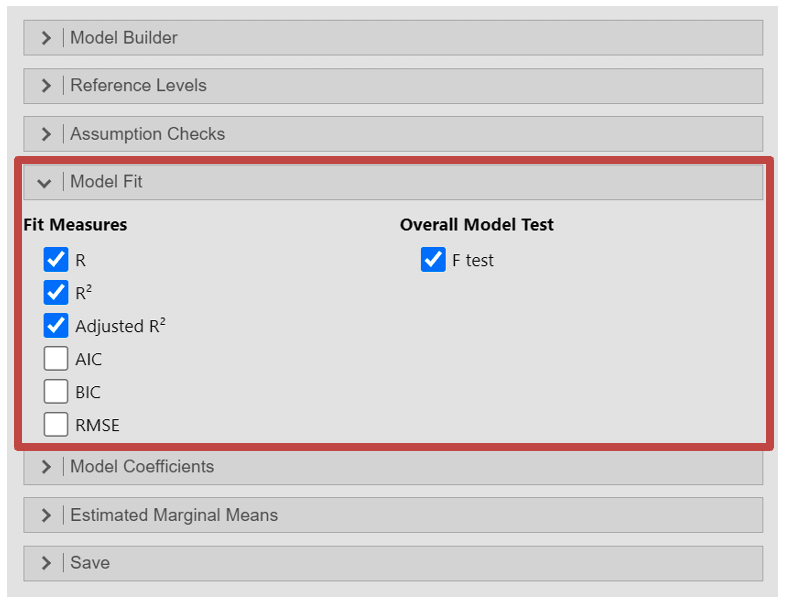This screenshot has width=786, height=604.
Task: Uncheck the R fit measure checkbox
Action: (56, 261)
